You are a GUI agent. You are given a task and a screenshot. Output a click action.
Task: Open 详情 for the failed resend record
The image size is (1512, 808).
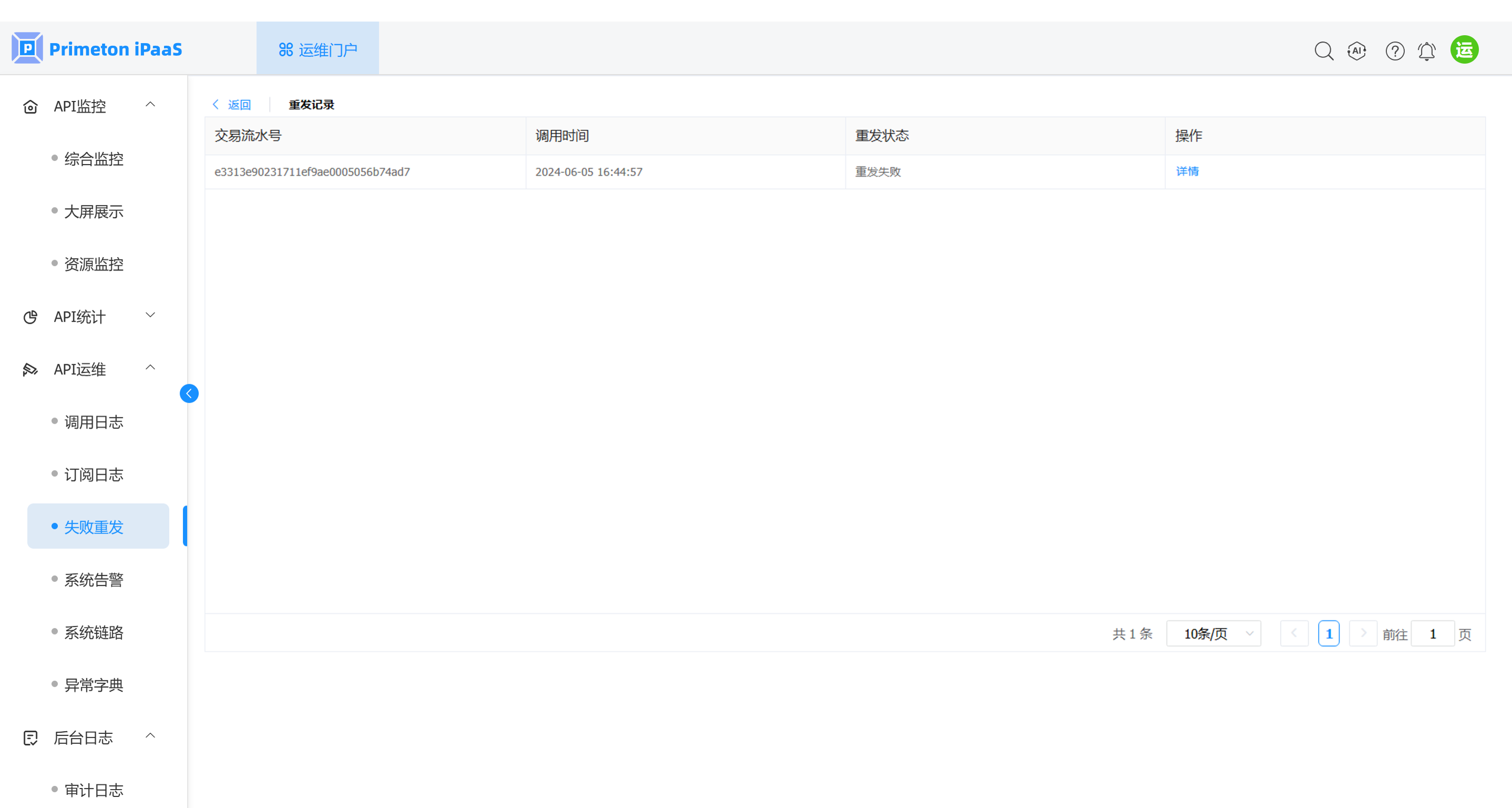1187,171
